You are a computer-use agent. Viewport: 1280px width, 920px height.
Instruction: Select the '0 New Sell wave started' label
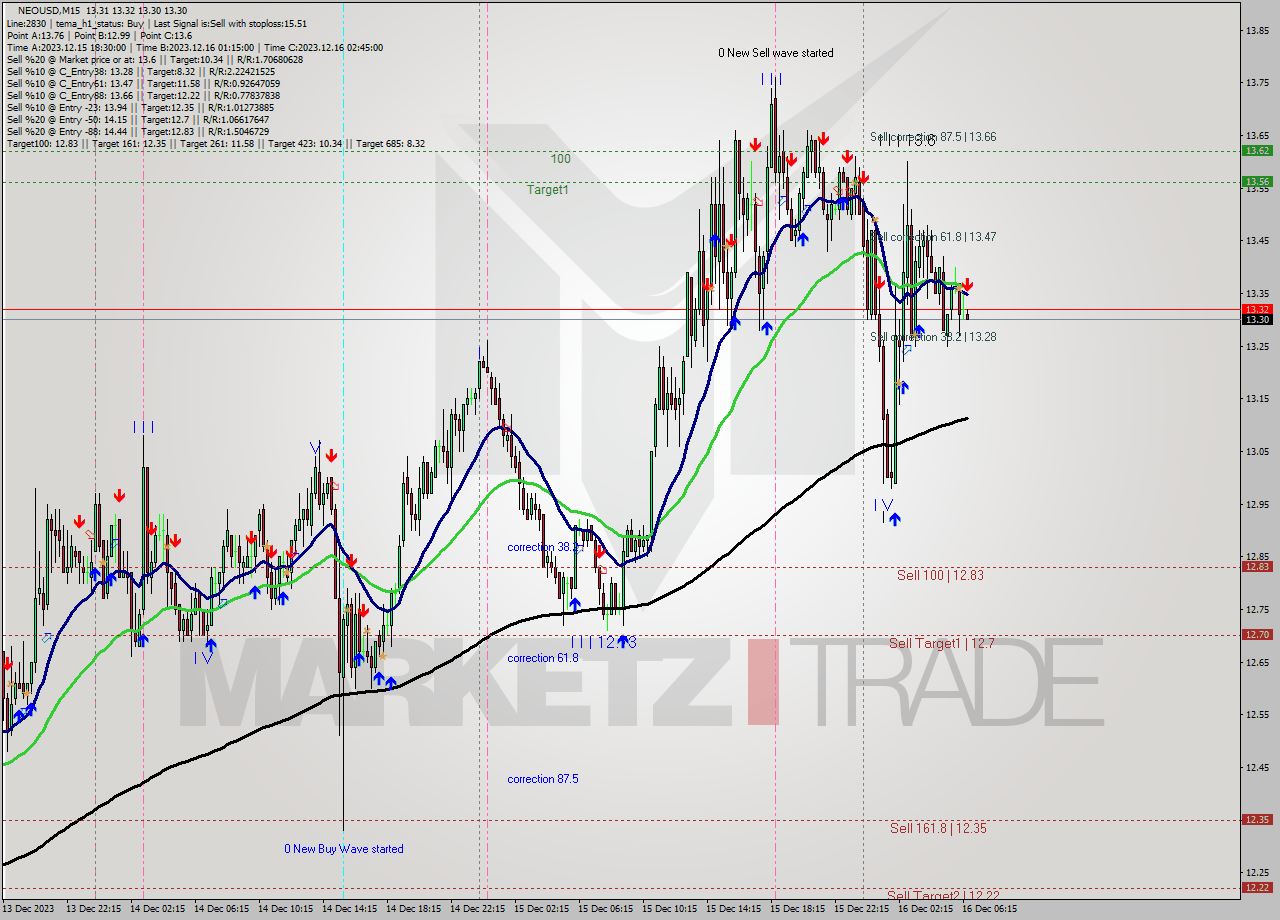[x=776, y=53]
